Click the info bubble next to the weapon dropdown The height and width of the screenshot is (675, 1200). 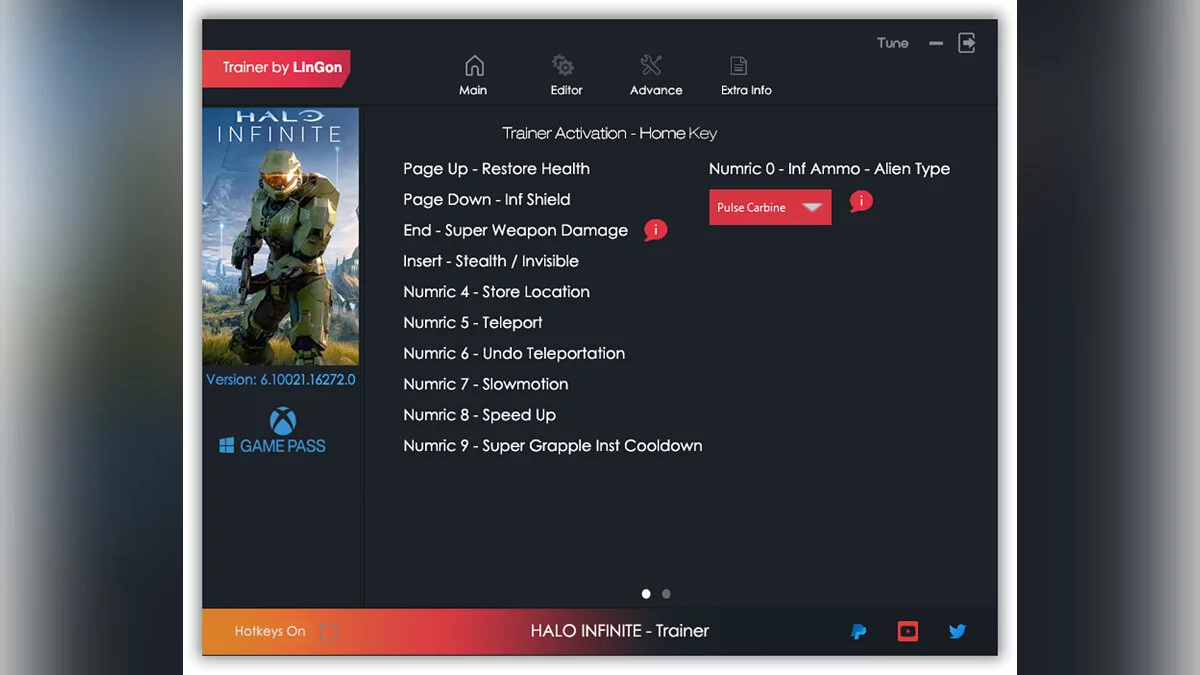coord(860,201)
